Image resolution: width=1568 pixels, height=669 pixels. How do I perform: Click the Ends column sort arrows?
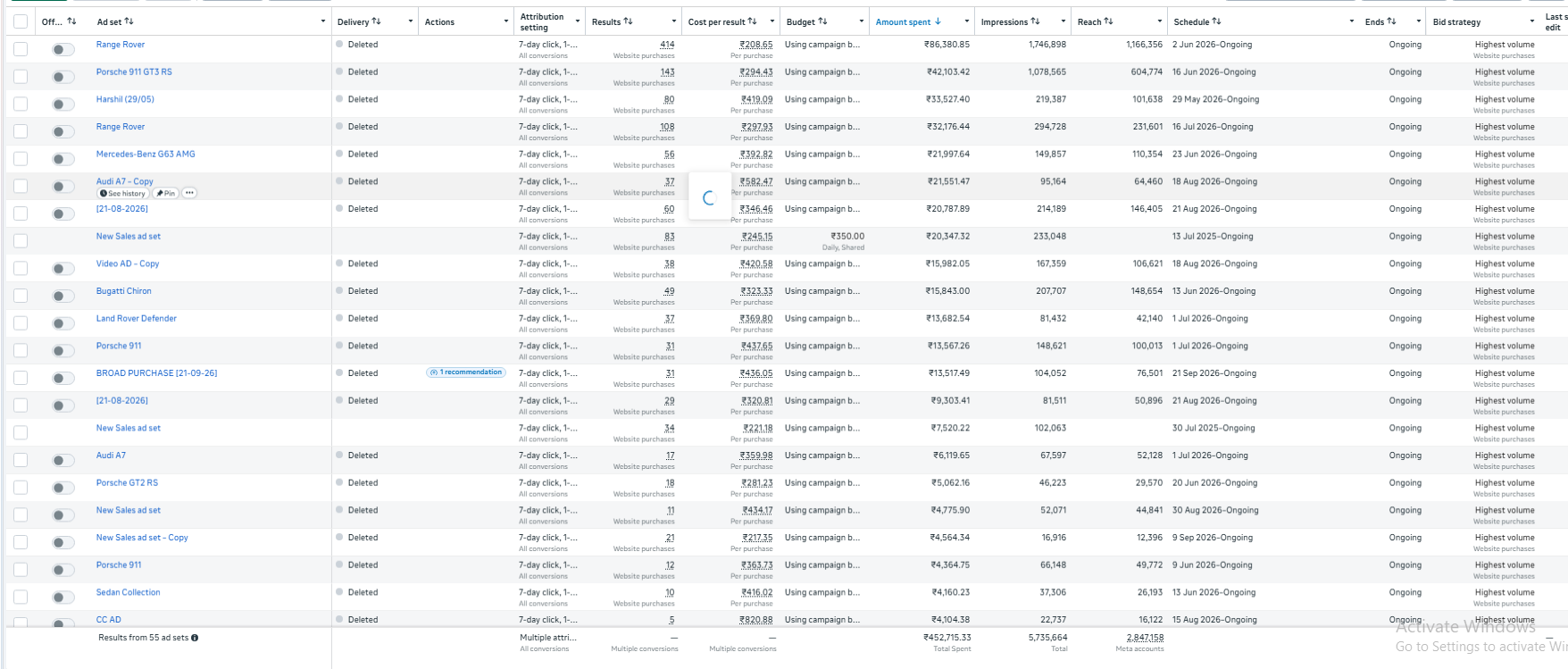click(1391, 21)
